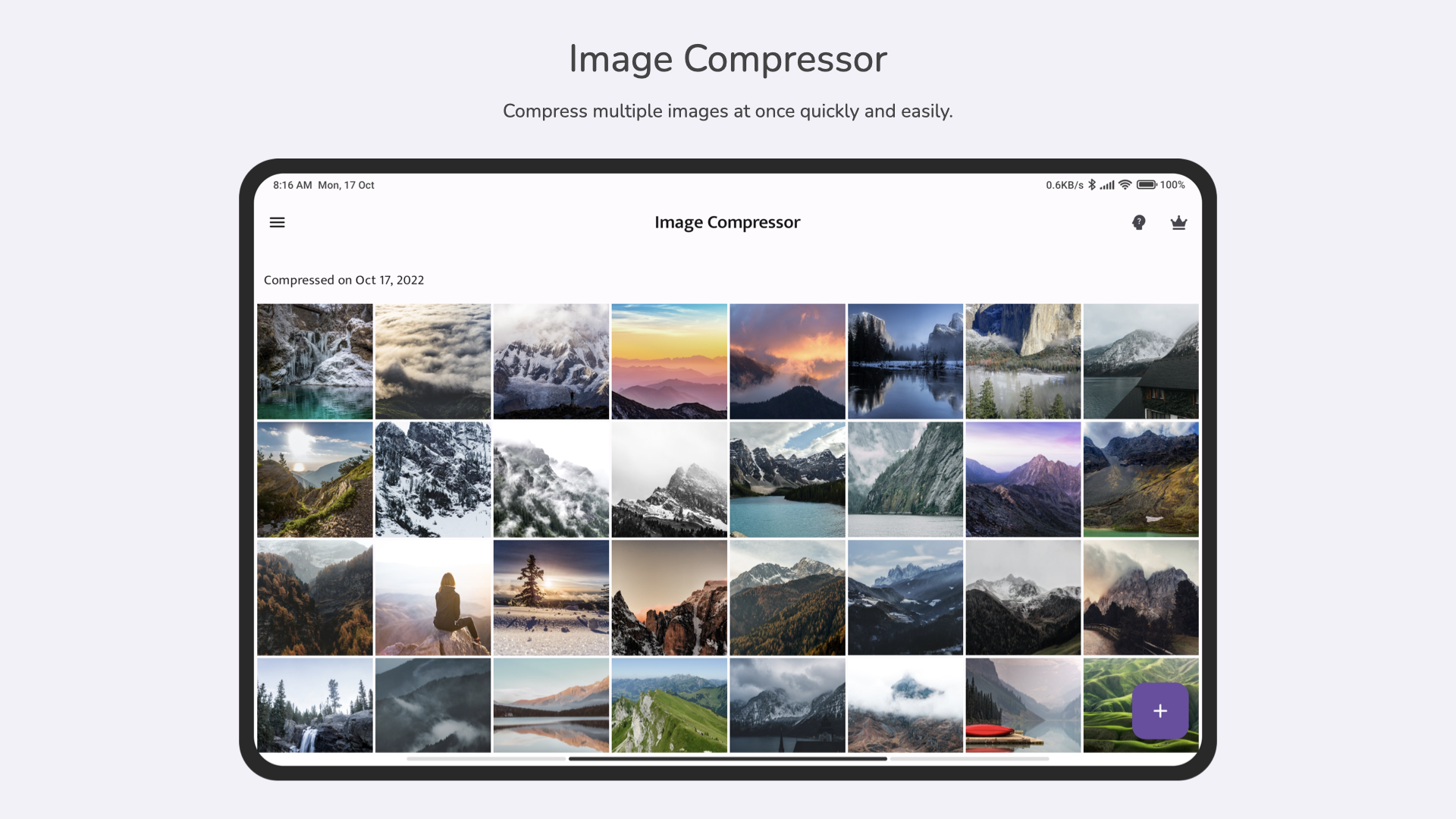Tap the 'Mon, 17 Oct' date text
1456x819 pixels.
346,185
